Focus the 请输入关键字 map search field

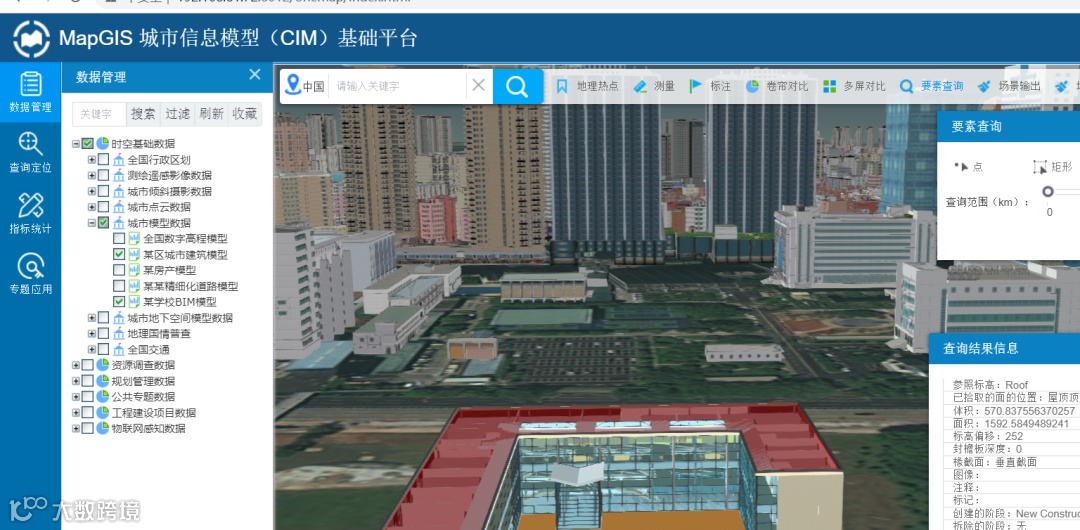pyautogui.click(x=399, y=86)
